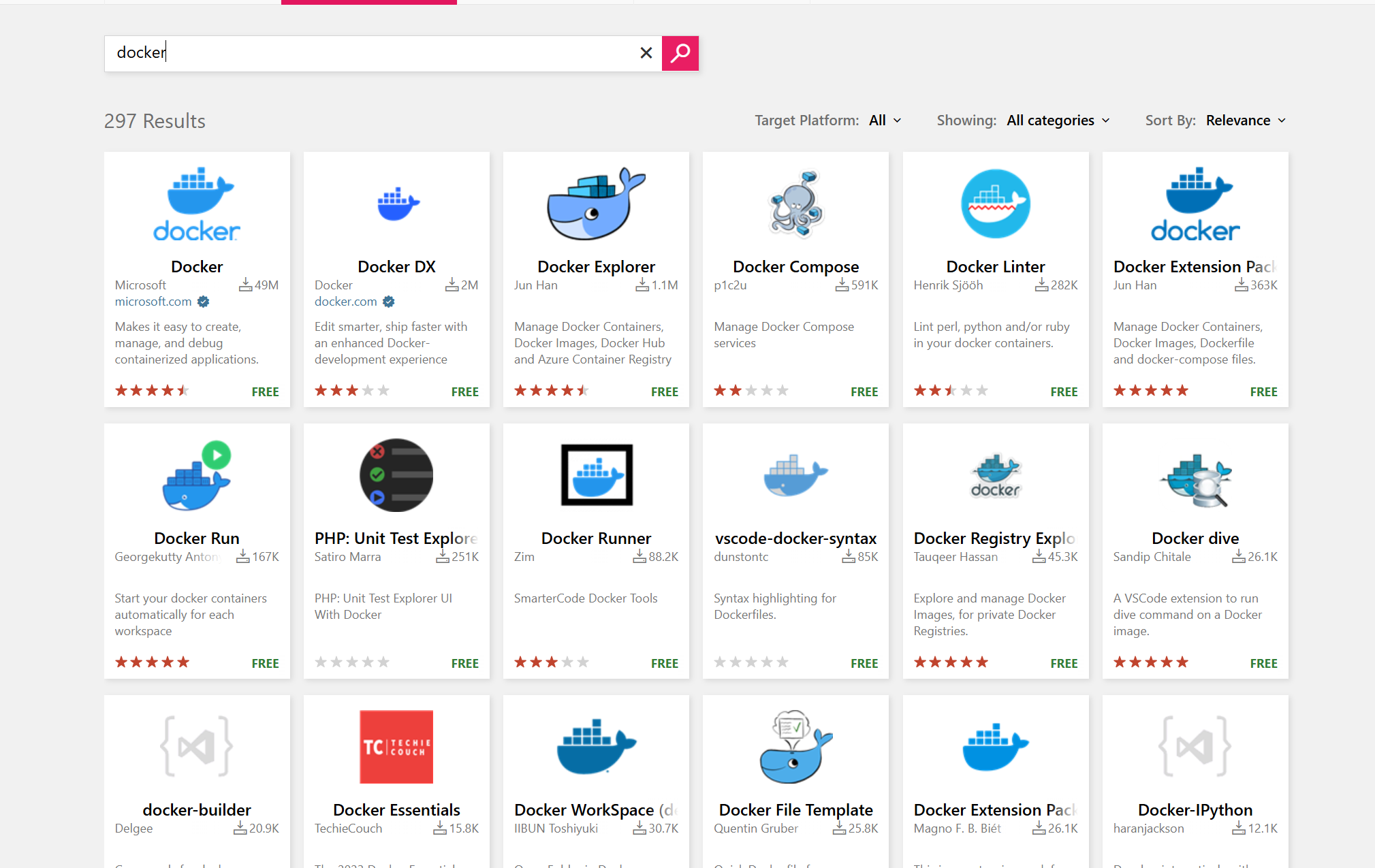
Task: Open the docker.com publisher link
Action: (346, 302)
